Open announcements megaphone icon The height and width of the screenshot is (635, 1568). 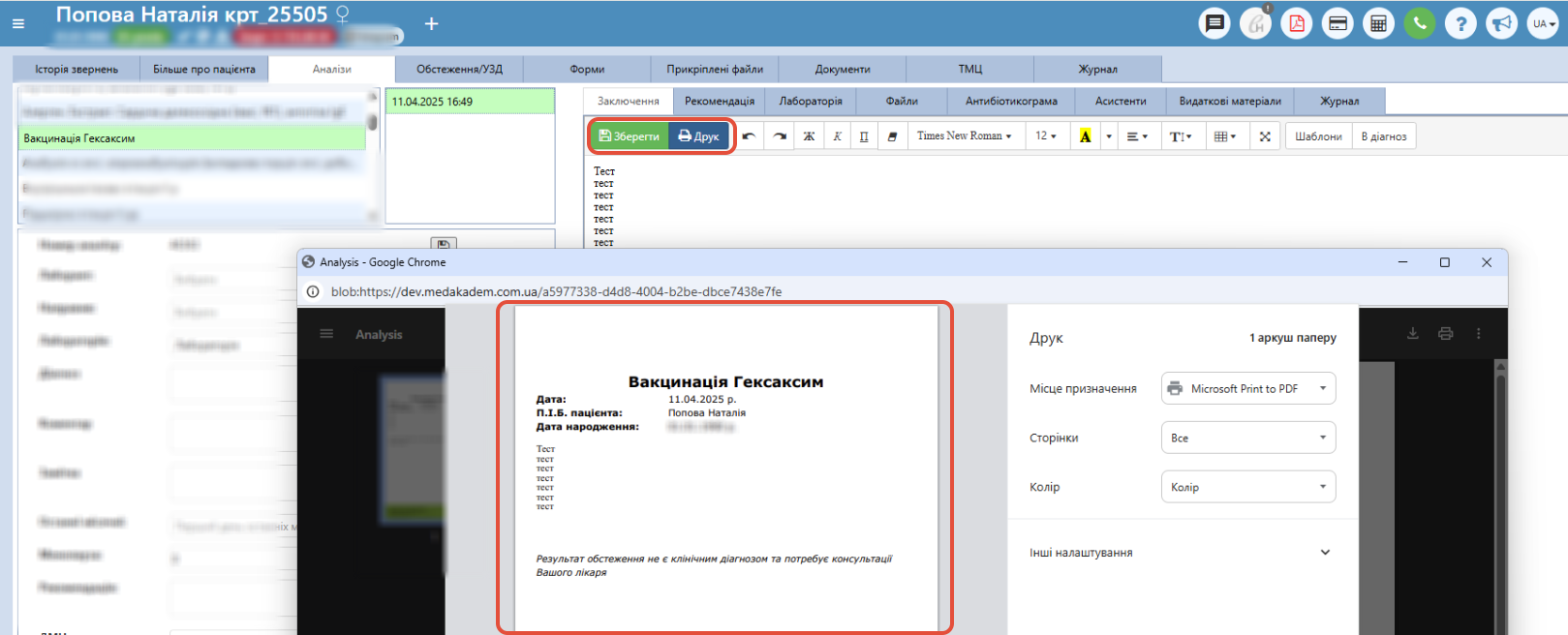point(1502,23)
